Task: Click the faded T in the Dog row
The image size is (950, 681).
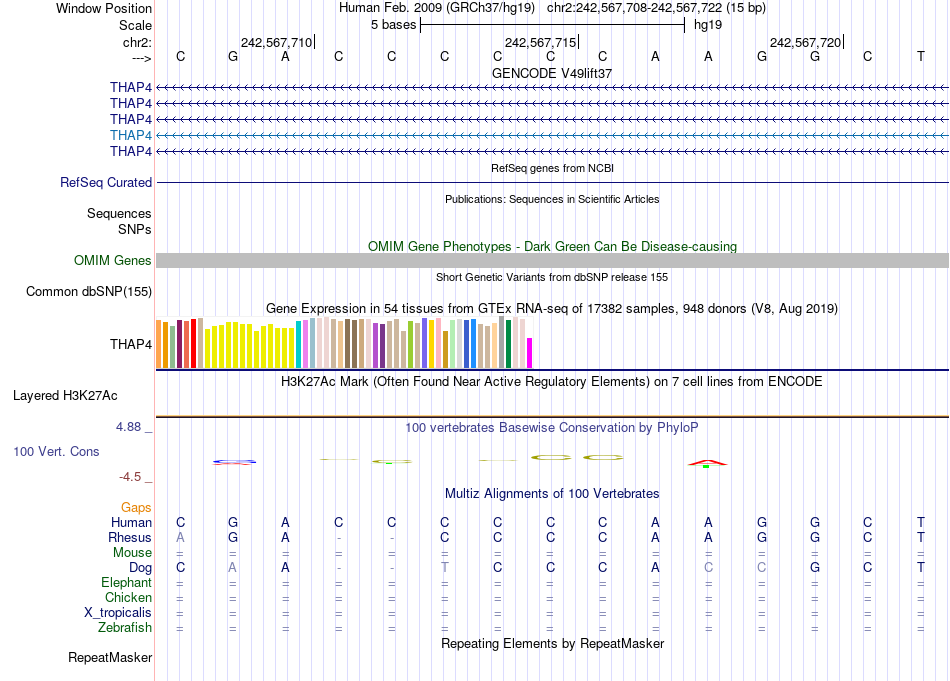Action: [x=445, y=568]
